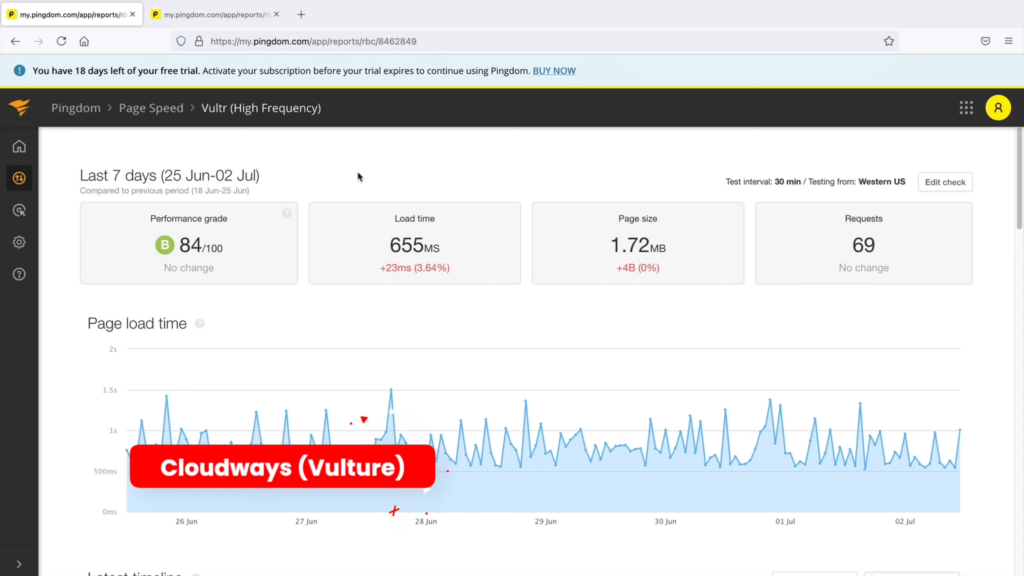
Task: Open the Firefox hamburger menu
Action: (x=1008, y=41)
